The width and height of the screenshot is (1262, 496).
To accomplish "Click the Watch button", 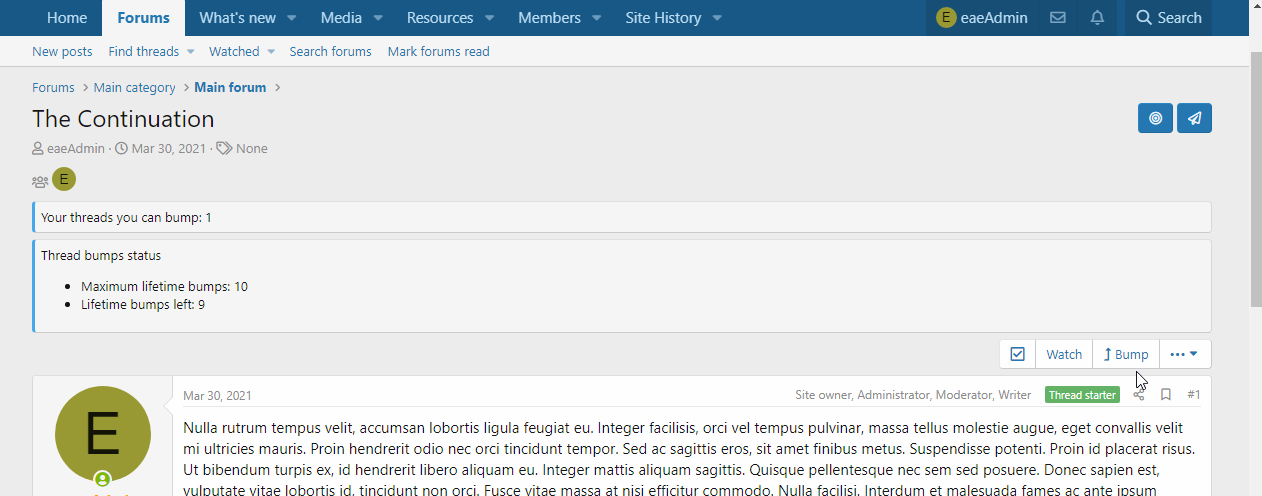I will [1064, 354].
